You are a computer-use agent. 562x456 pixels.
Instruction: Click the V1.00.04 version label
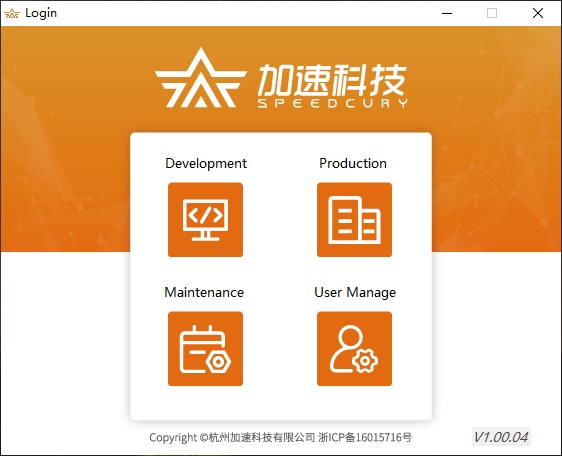501,437
